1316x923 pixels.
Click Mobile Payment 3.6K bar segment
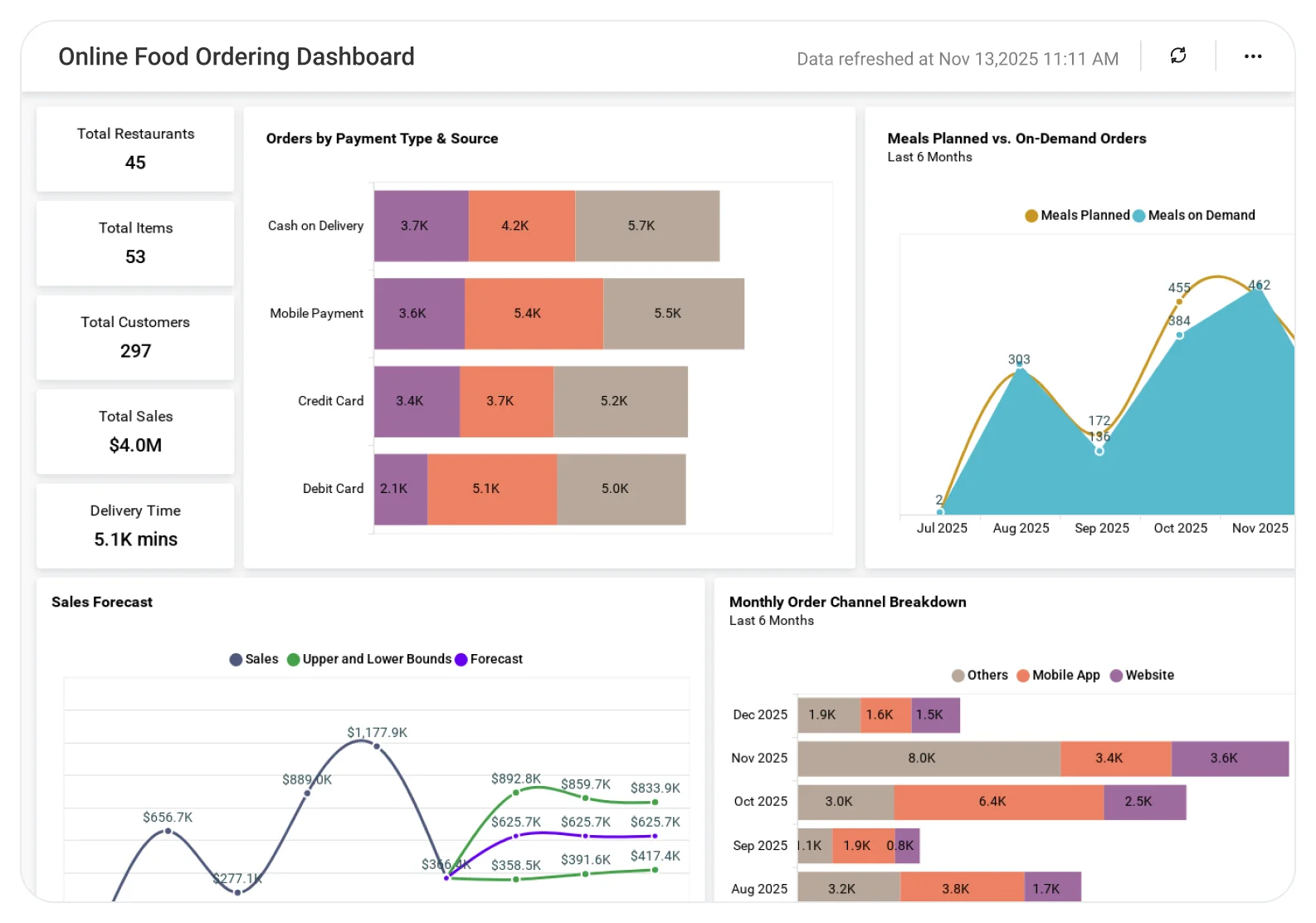[419, 314]
